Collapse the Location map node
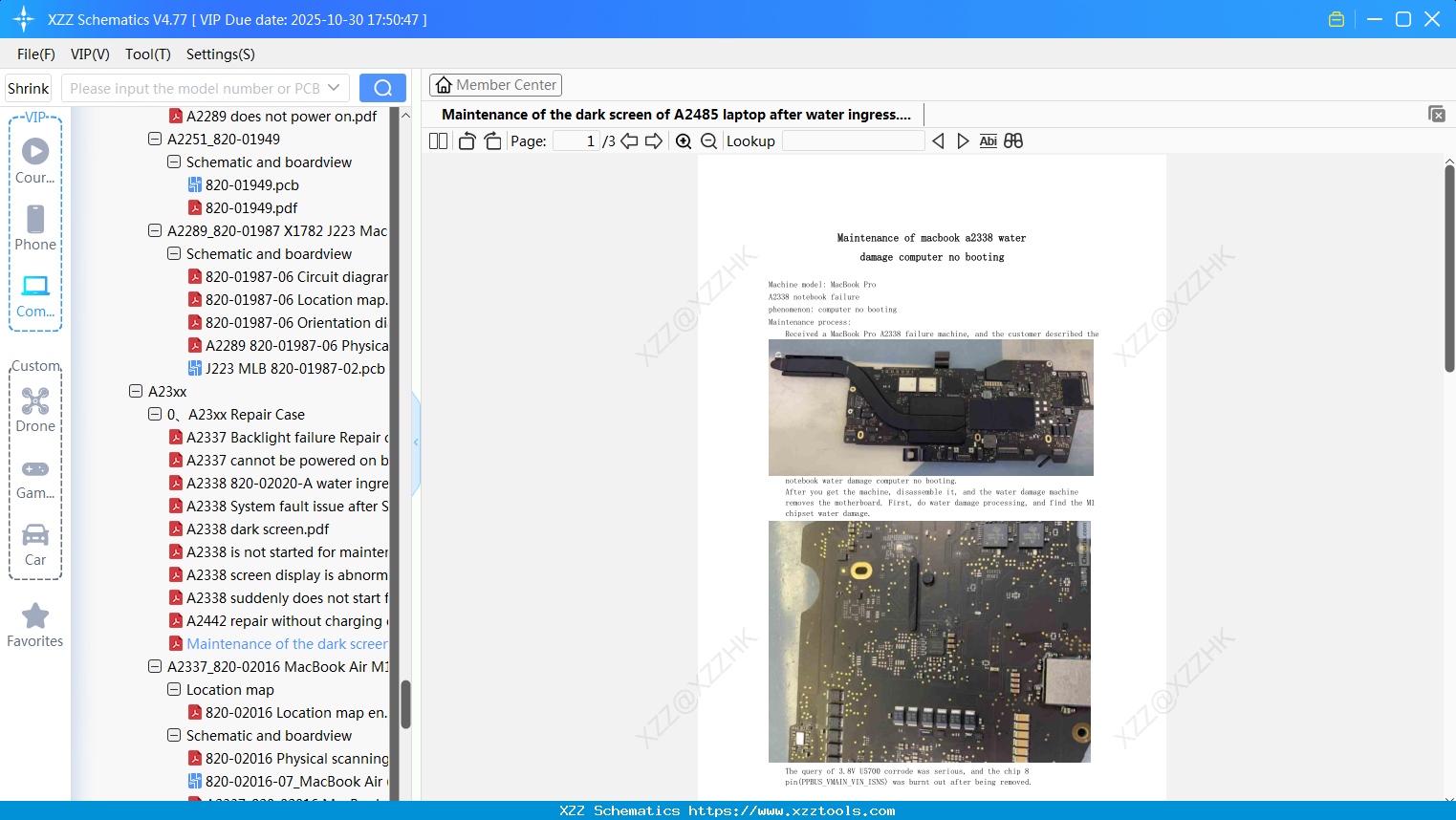 pos(174,690)
